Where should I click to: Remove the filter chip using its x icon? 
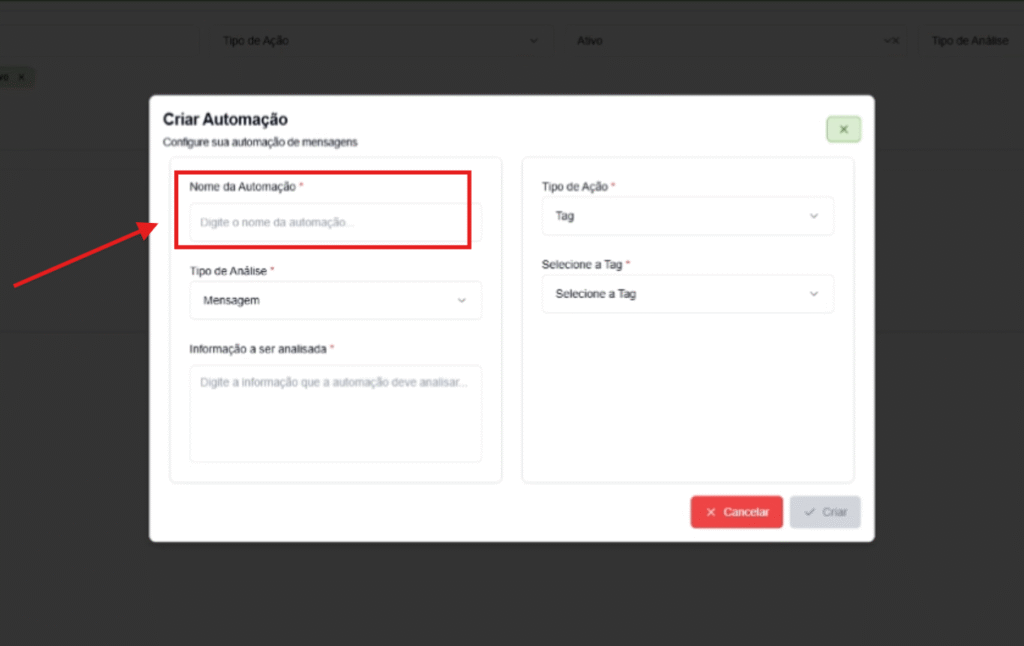(22, 77)
